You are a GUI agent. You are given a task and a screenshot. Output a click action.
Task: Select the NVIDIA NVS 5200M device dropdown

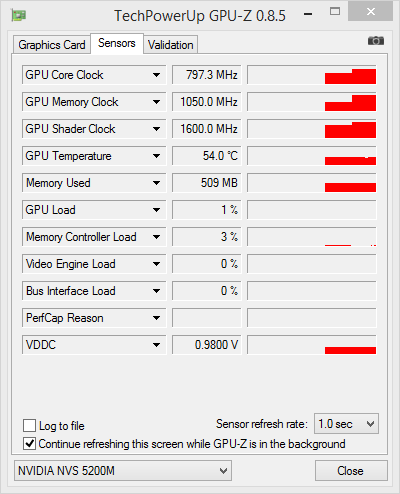tap(123, 471)
